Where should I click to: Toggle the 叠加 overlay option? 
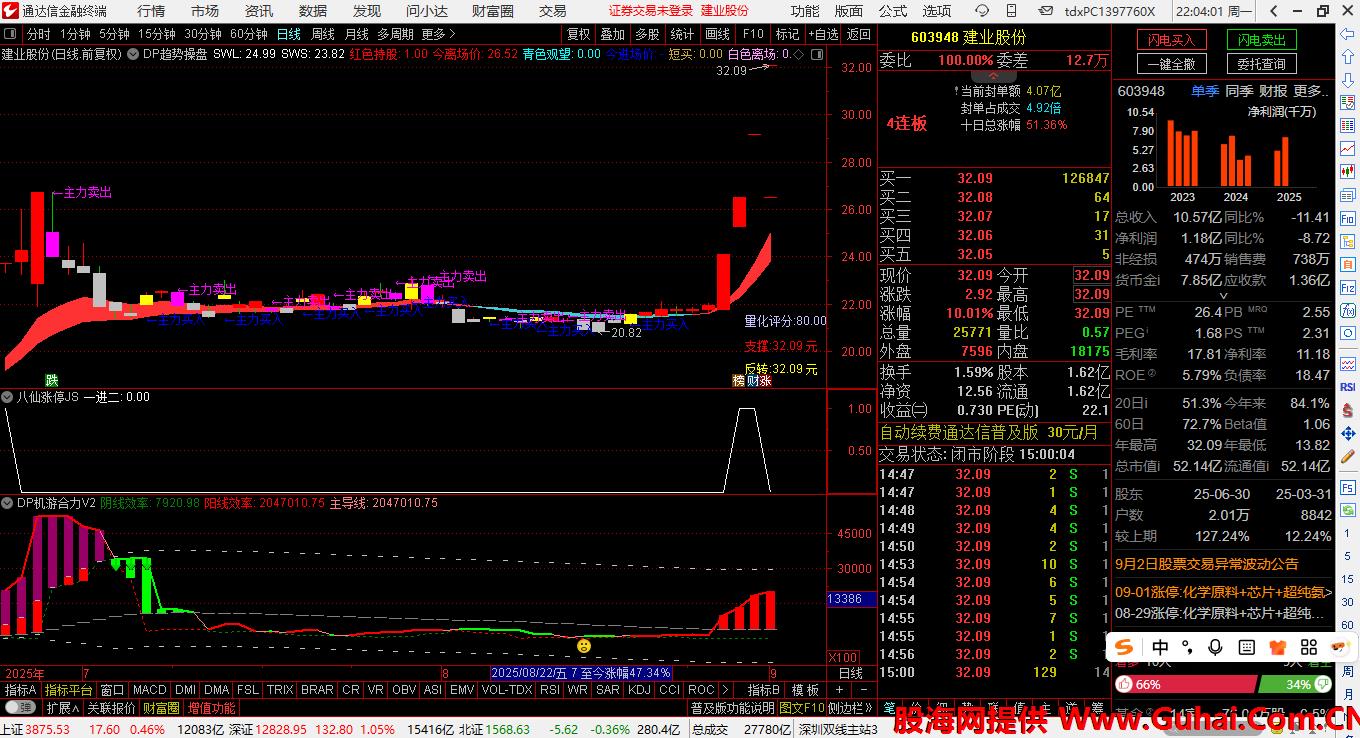click(612, 34)
